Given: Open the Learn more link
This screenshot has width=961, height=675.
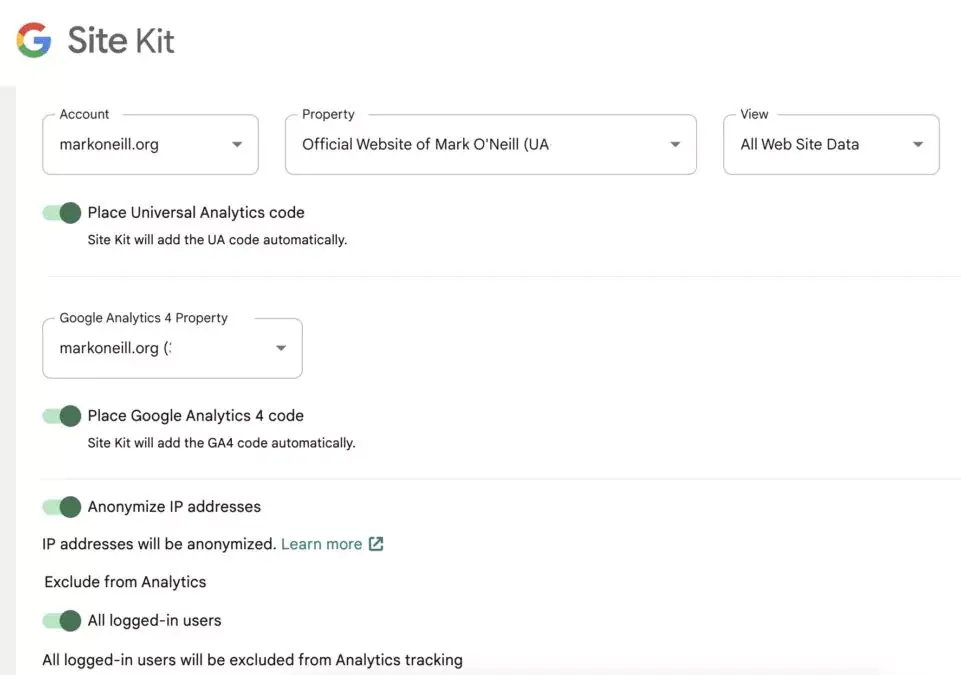Looking at the screenshot, I should point(321,543).
